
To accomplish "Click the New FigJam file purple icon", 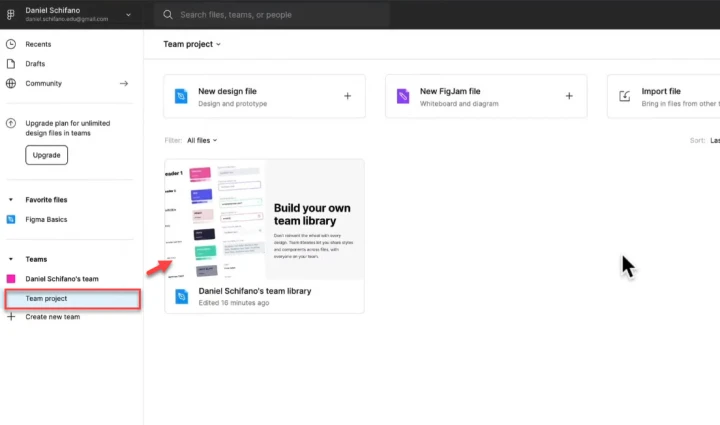I will [x=403, y=96].
